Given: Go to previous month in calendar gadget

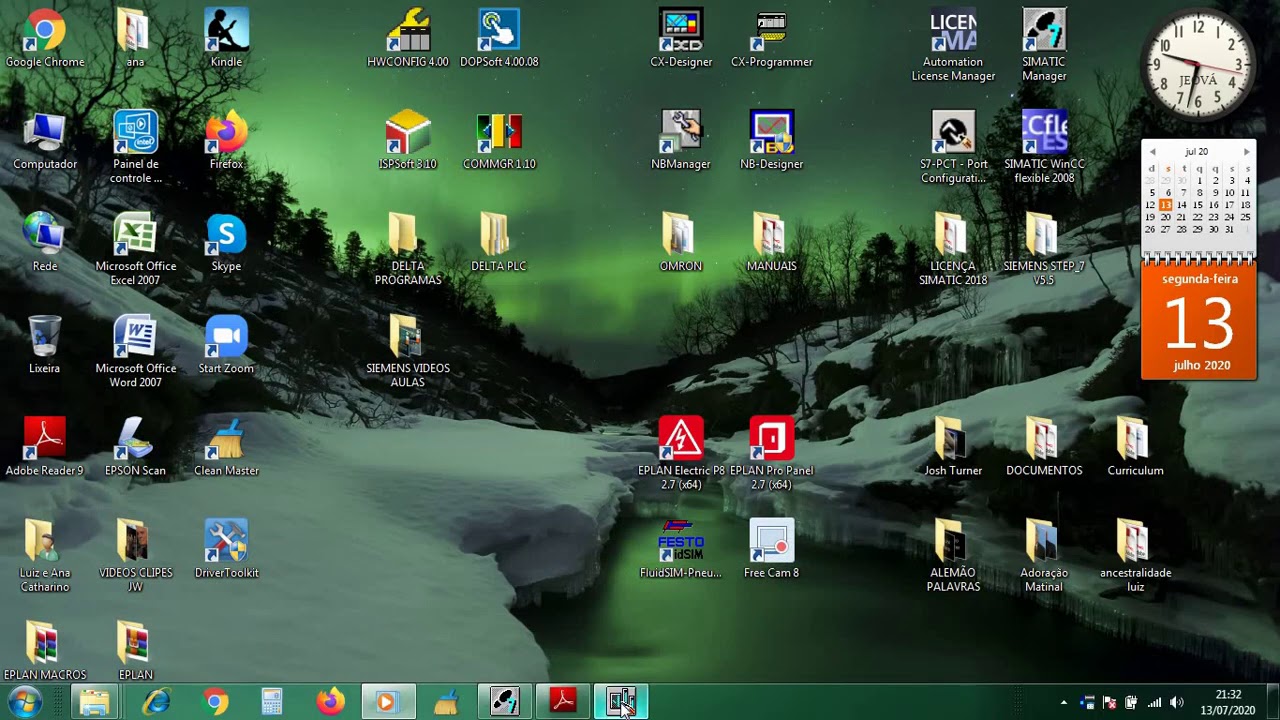Looking at the screenshot, I should click(x=1152, y=152).
